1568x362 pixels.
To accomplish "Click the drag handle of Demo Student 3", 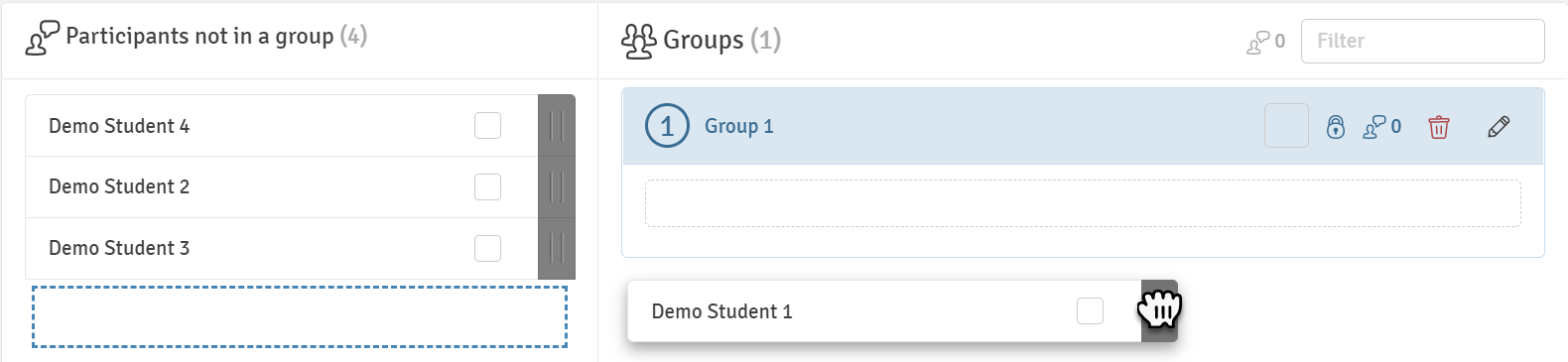I will pyautogui.click(x=557, y=249).
